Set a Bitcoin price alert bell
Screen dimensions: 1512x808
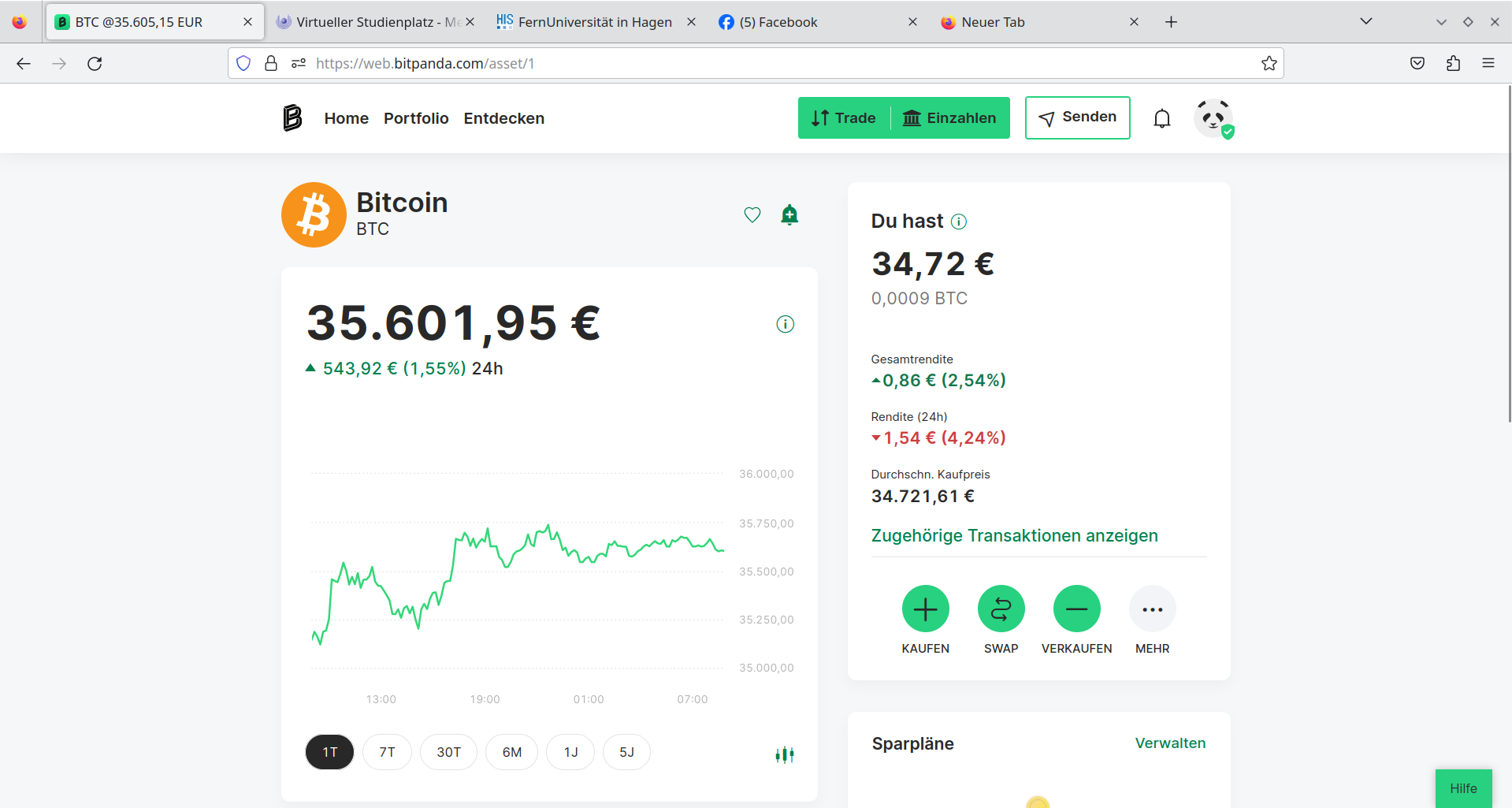[789, 214]
